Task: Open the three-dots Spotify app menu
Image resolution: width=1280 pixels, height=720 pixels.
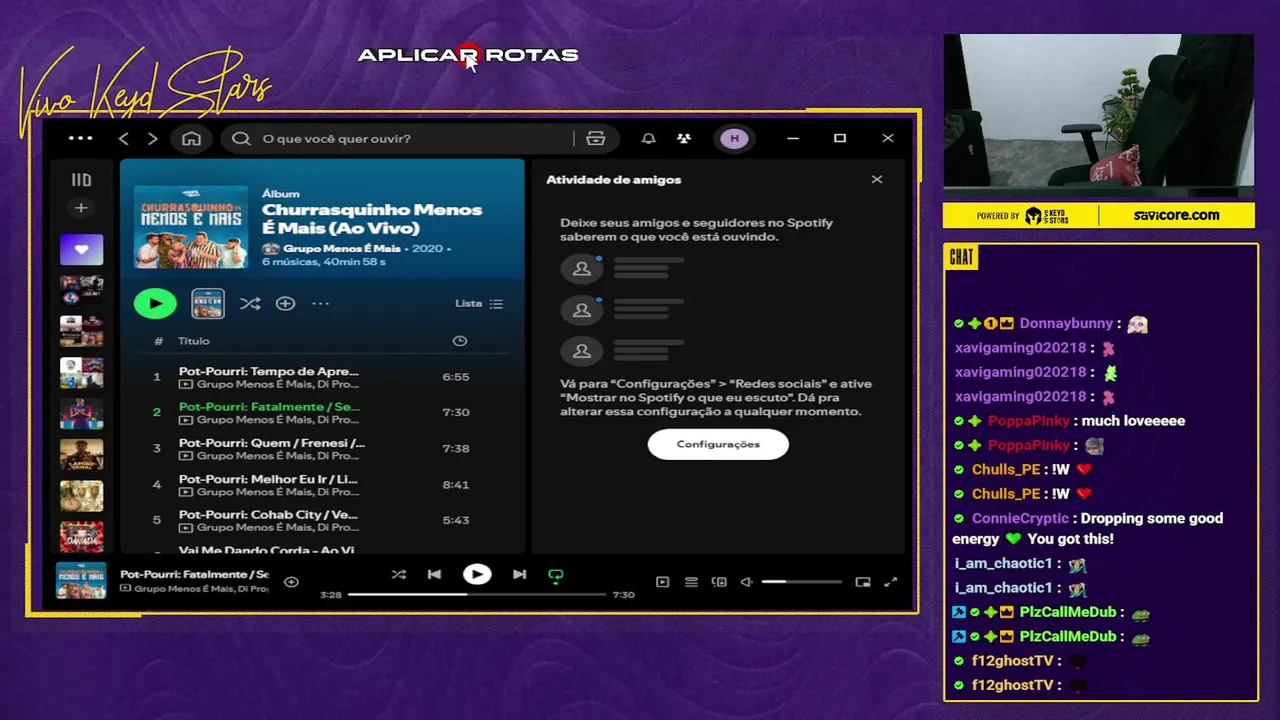Action: 80,138
